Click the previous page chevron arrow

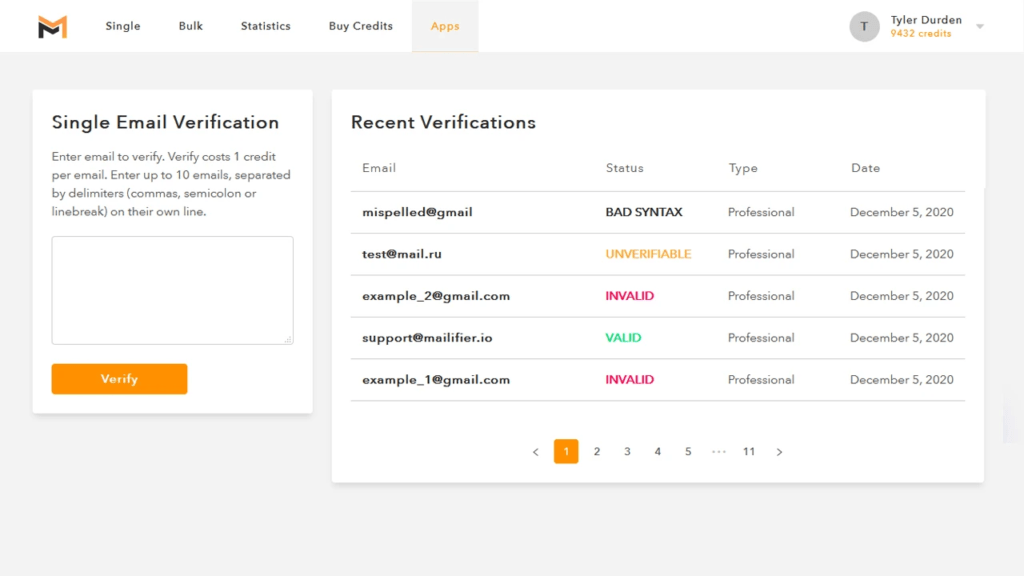(535, 451)
